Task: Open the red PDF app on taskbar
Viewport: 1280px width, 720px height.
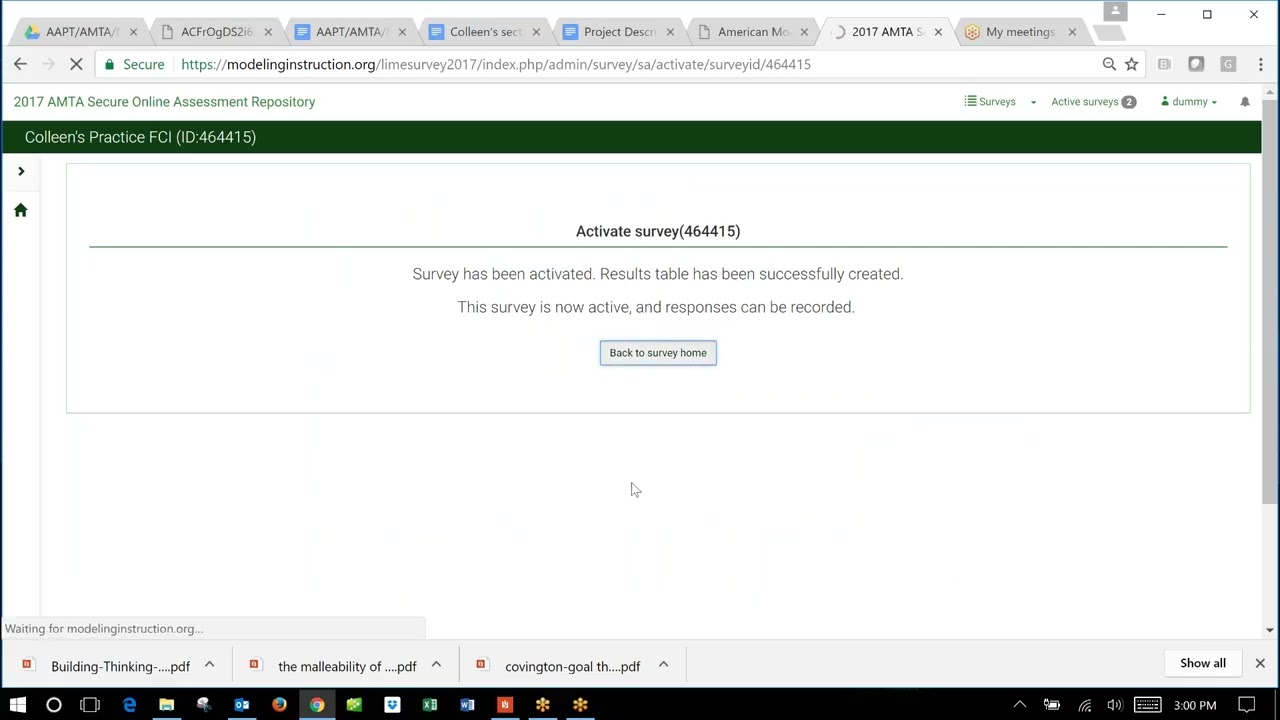Action: pyautogui.click(x=505, y=705)
